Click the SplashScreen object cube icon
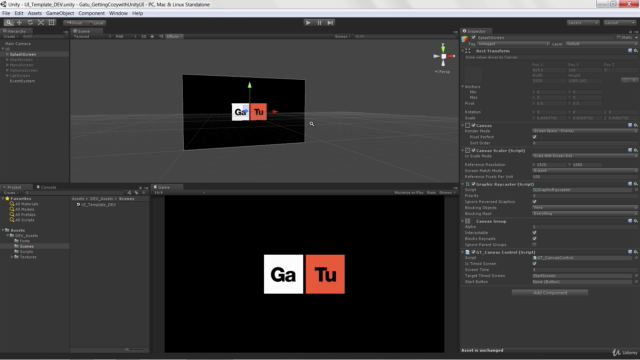640x360 pixels. [465, 38]
